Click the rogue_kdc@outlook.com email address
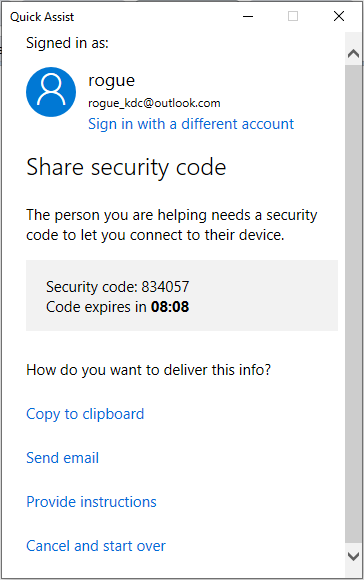This screenshot has width=364, height=580. (x=154, y=103)
